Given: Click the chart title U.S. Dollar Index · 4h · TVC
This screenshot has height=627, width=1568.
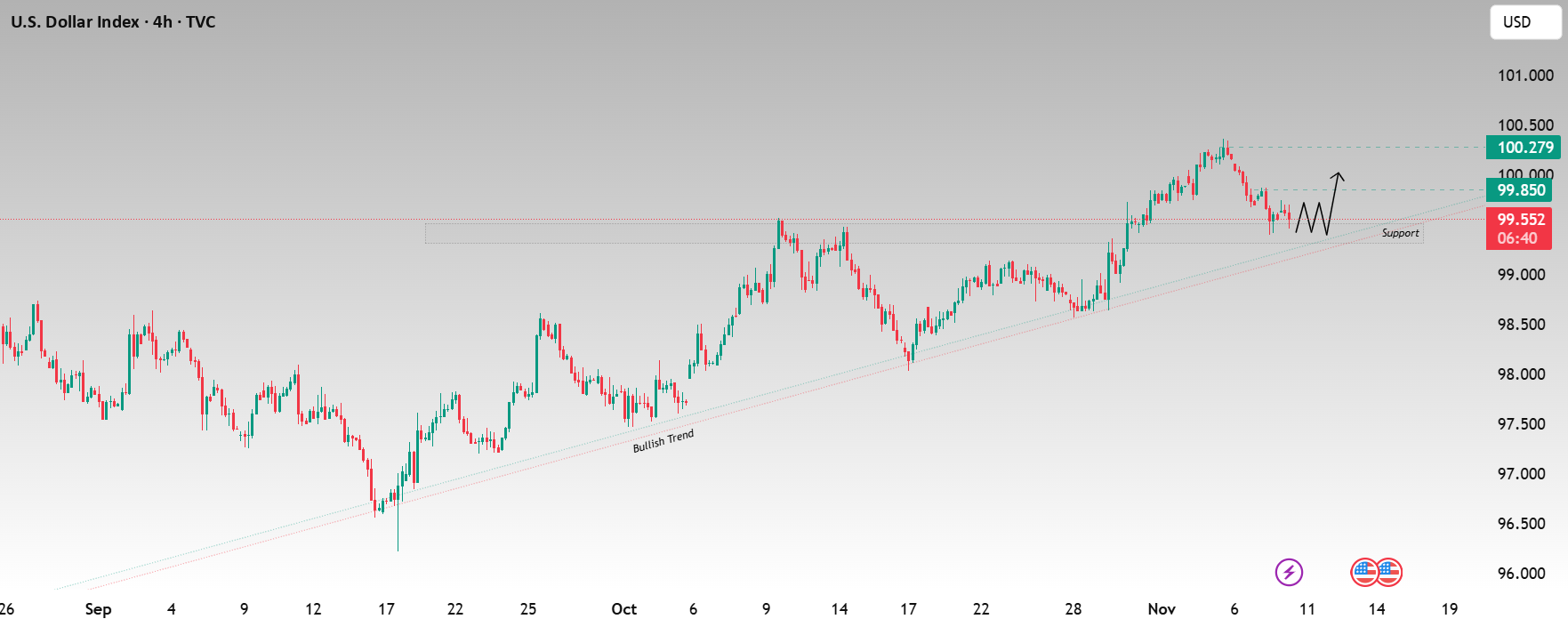Looking at the screenshot, I should click(113, 22).
